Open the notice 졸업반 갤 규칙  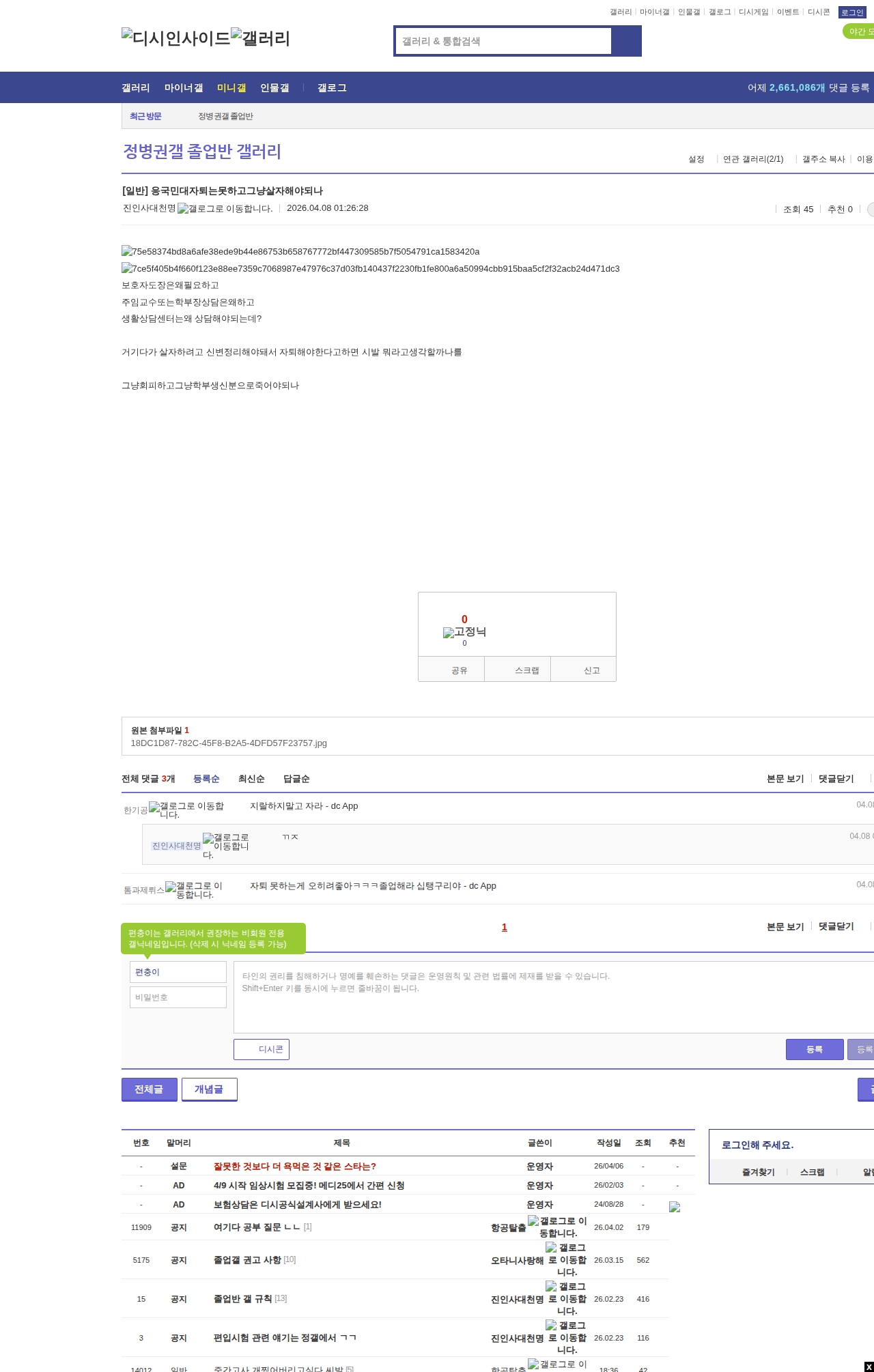tap(242, 1299)
